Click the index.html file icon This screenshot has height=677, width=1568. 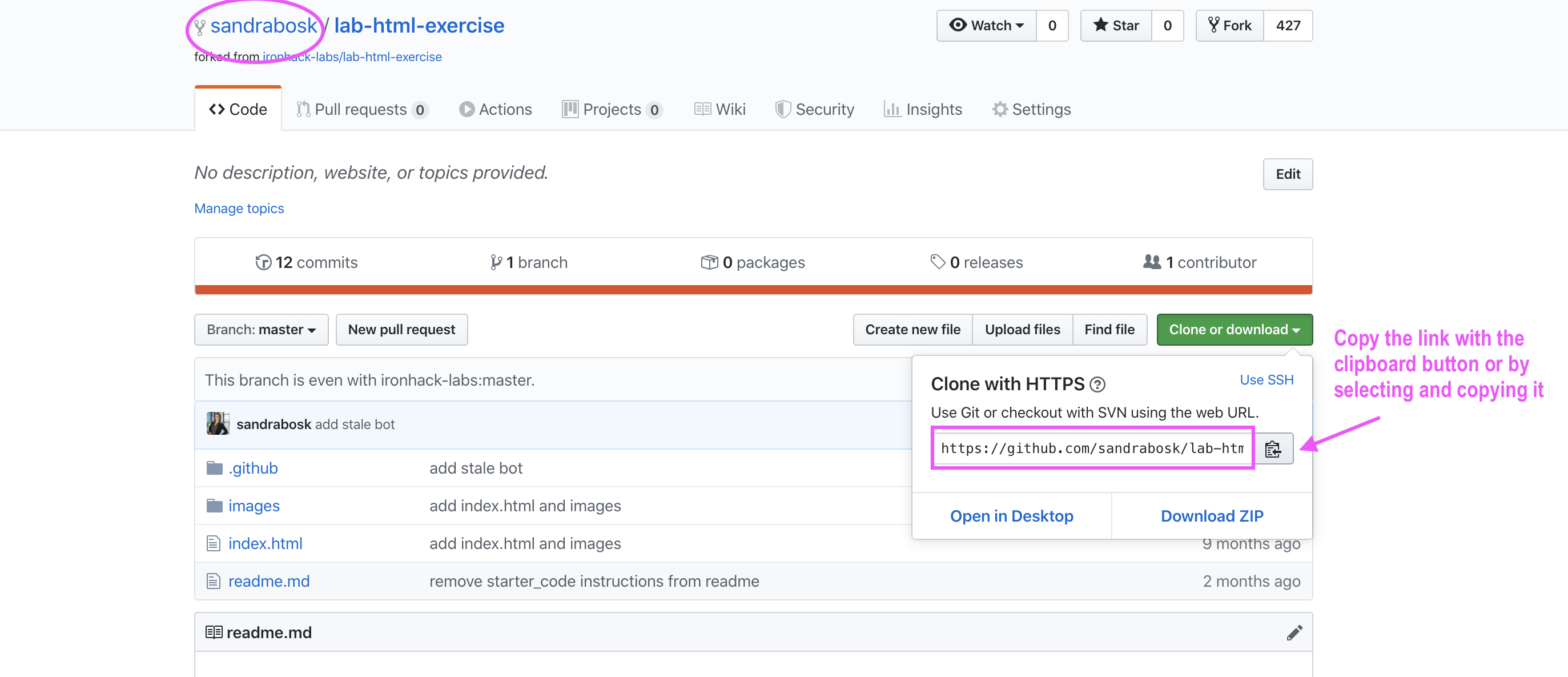213,544
